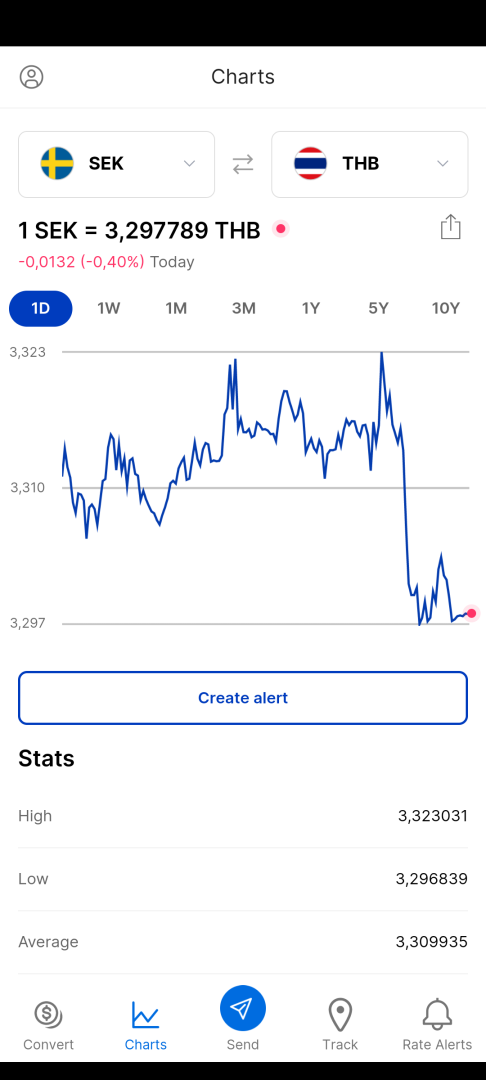Select the Charts icon in bottom bar
486x1080 pixels.
click(x=145, y=1015)
